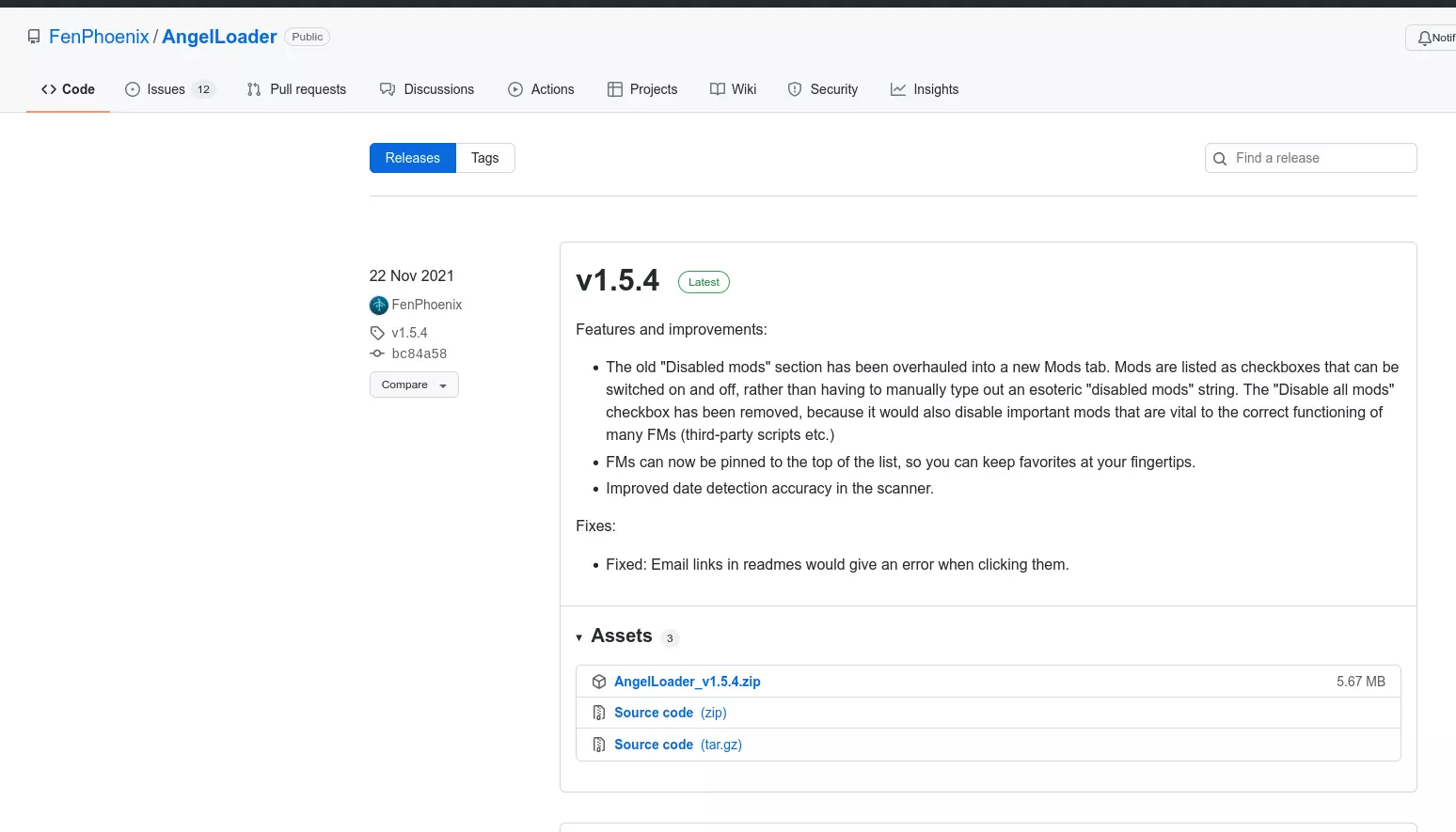Click the Releases button

click(x=413, y=158)
